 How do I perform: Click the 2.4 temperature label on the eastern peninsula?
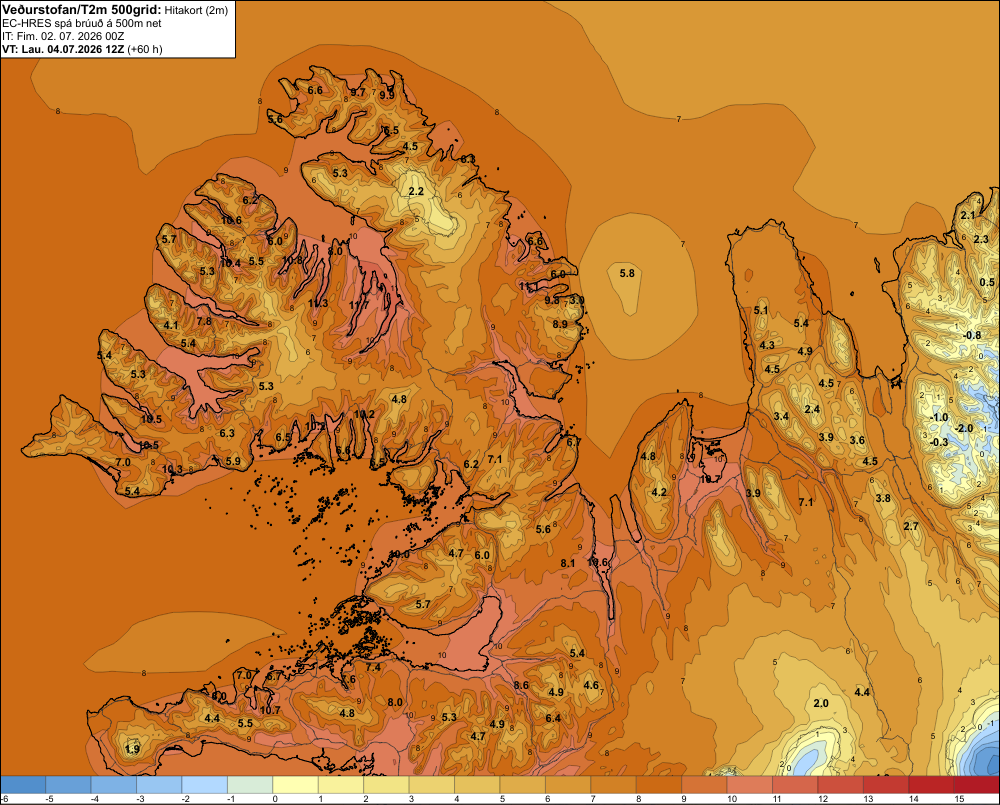click(812, 409)
